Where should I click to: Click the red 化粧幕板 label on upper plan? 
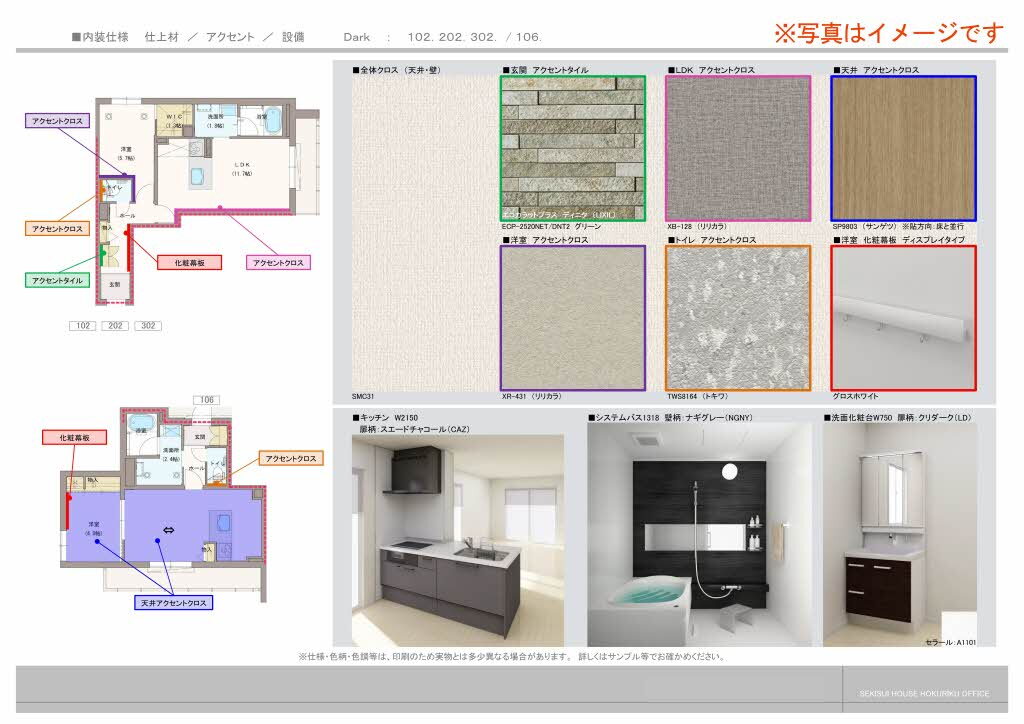189,262
